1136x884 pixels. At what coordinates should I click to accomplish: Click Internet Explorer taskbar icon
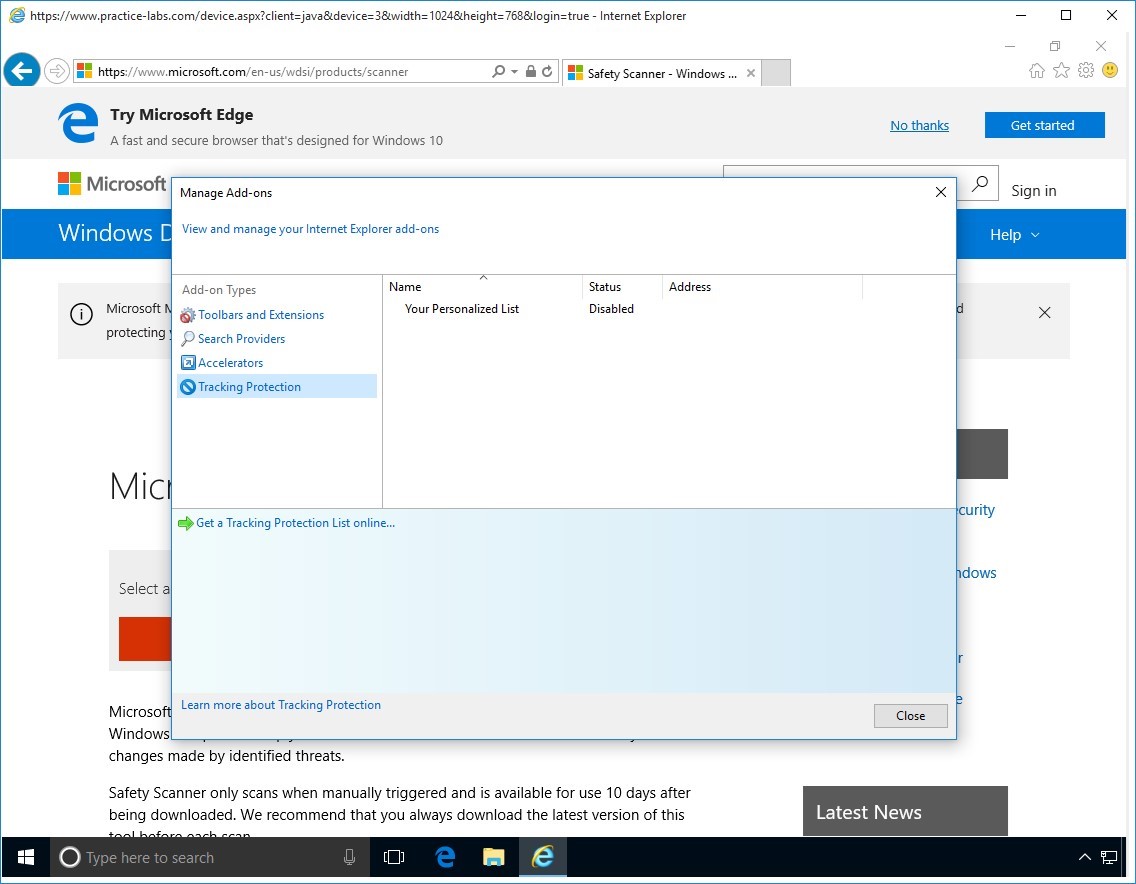click(543, 858)
